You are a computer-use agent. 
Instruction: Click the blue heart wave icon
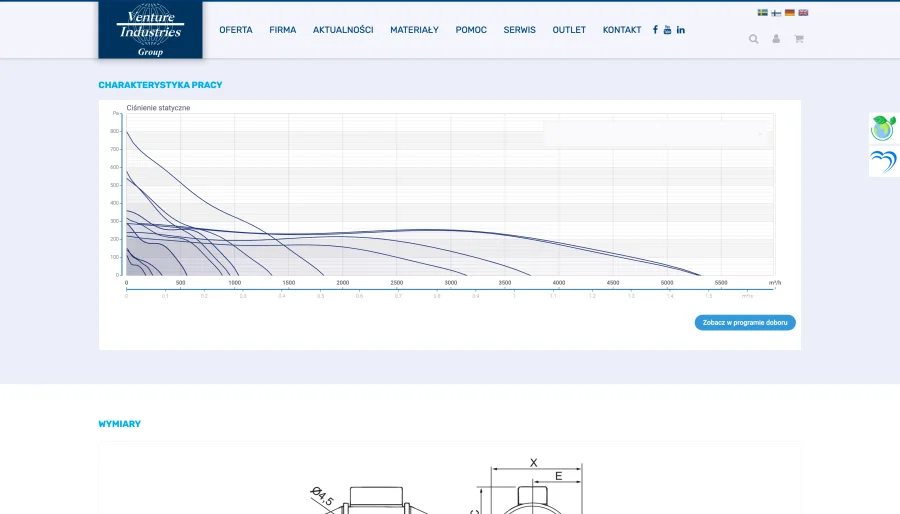coord(883,162)
